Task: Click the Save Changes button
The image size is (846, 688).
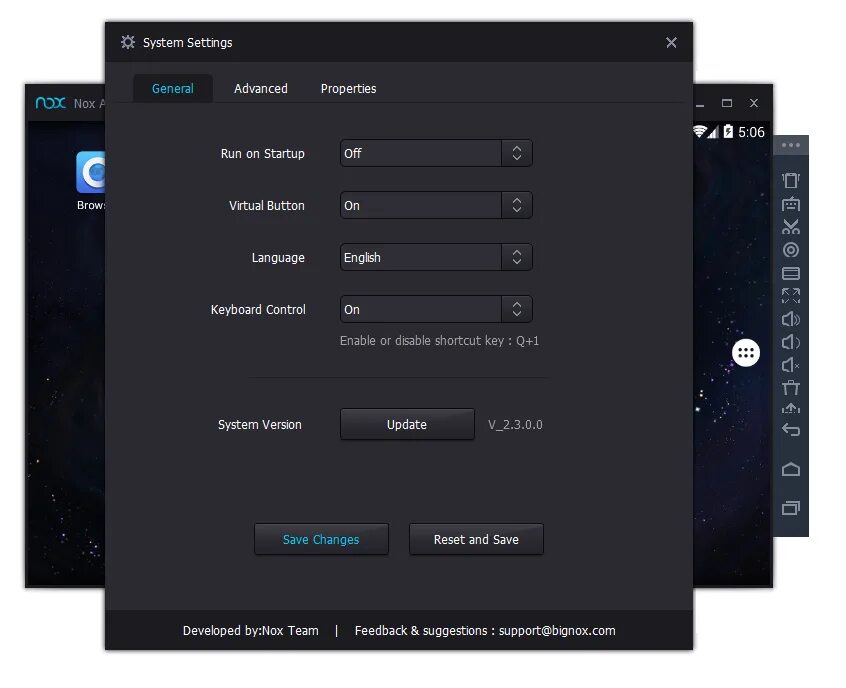Action: pos(321,539)
